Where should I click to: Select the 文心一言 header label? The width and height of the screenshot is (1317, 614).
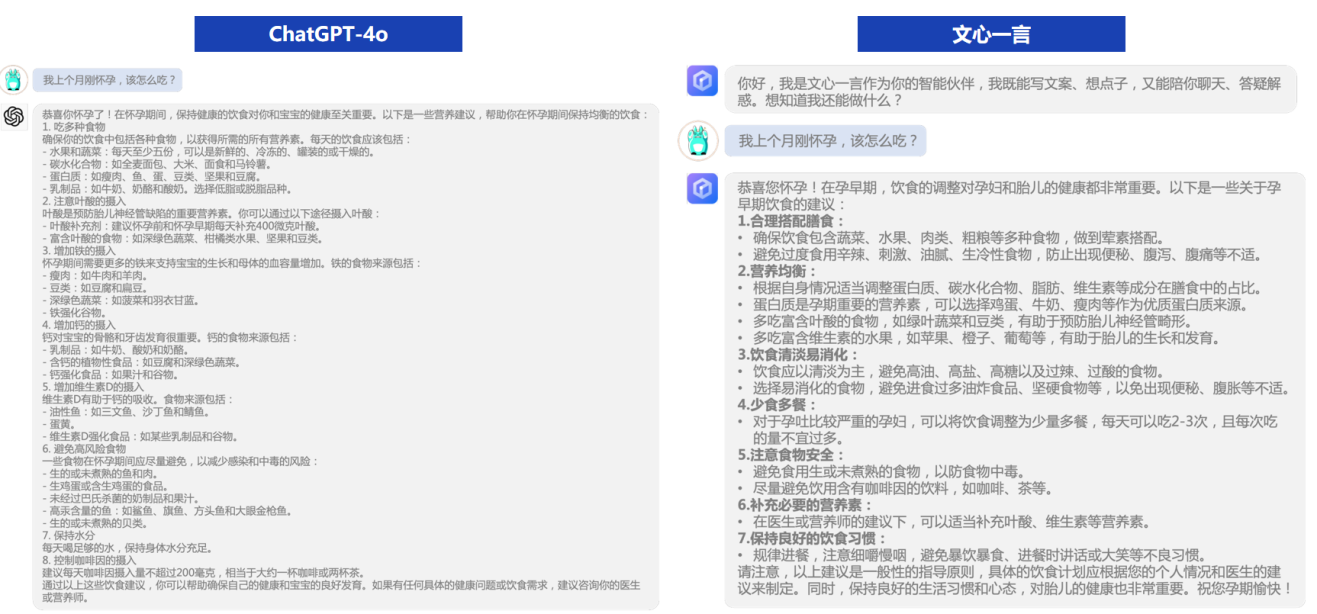pos(991,34)
